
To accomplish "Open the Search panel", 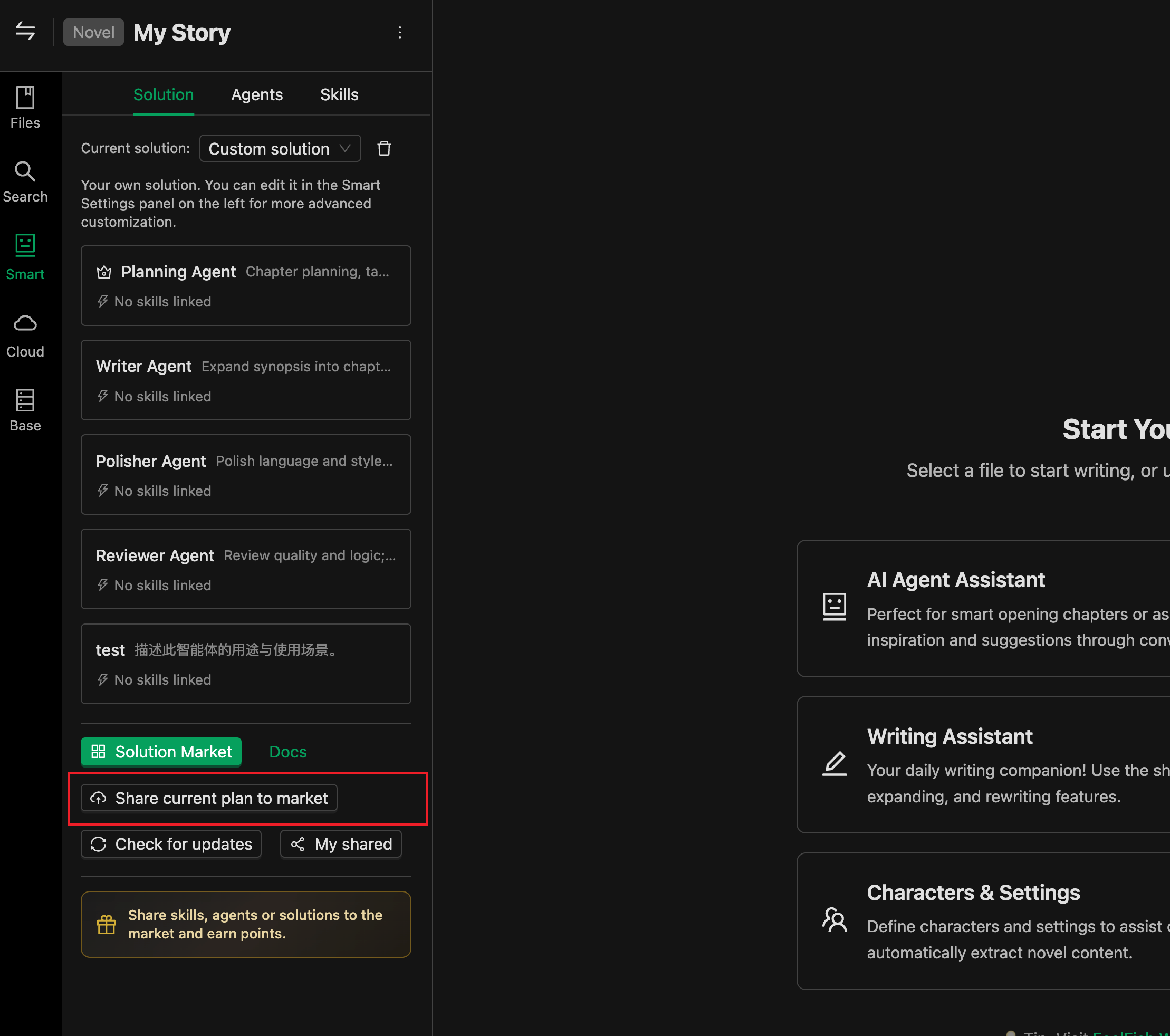I will [x=25, y=181].
